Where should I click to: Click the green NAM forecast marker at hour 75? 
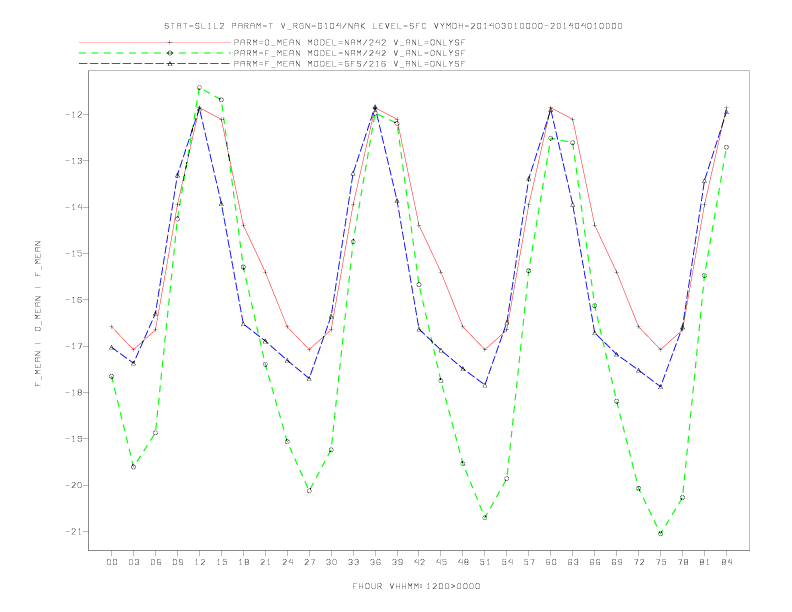[x=661, y=533]
